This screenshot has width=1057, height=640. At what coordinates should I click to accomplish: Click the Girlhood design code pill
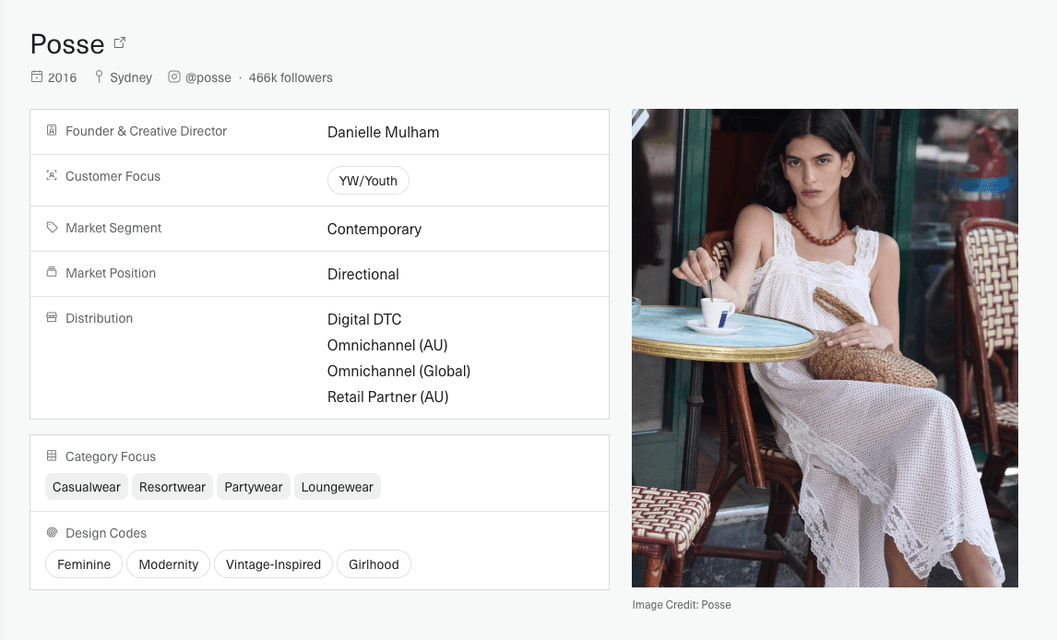click(x=374, y=564)
